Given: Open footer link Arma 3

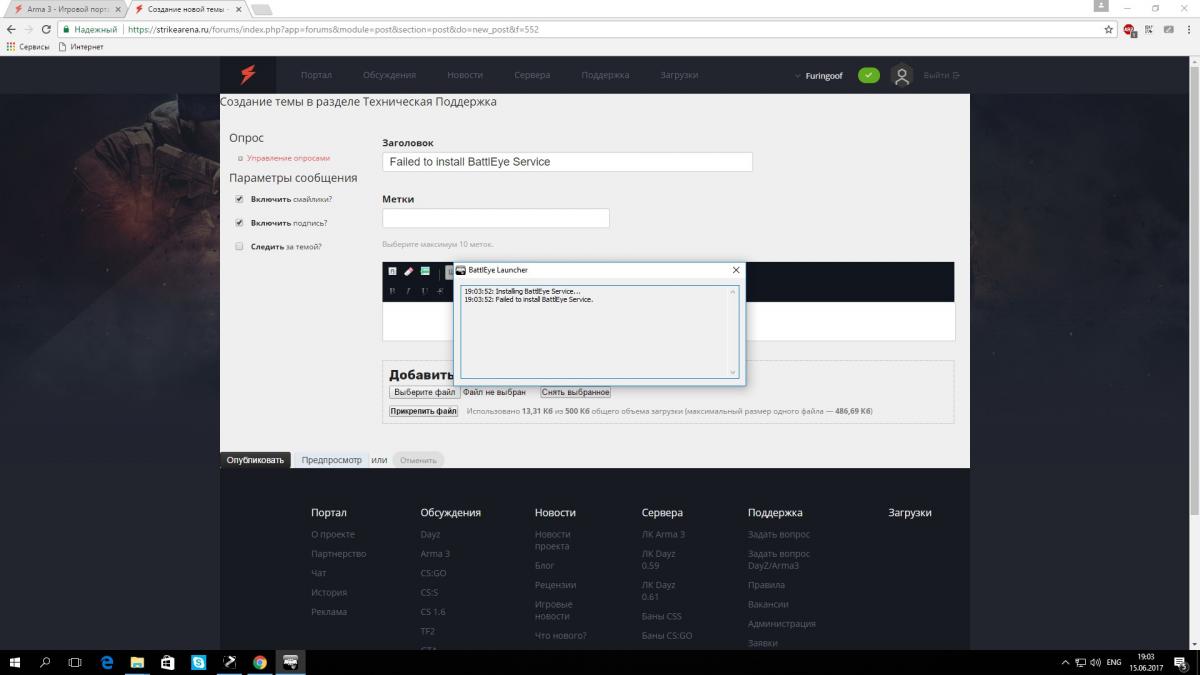Looking at the screenshot, I should 435,554.
